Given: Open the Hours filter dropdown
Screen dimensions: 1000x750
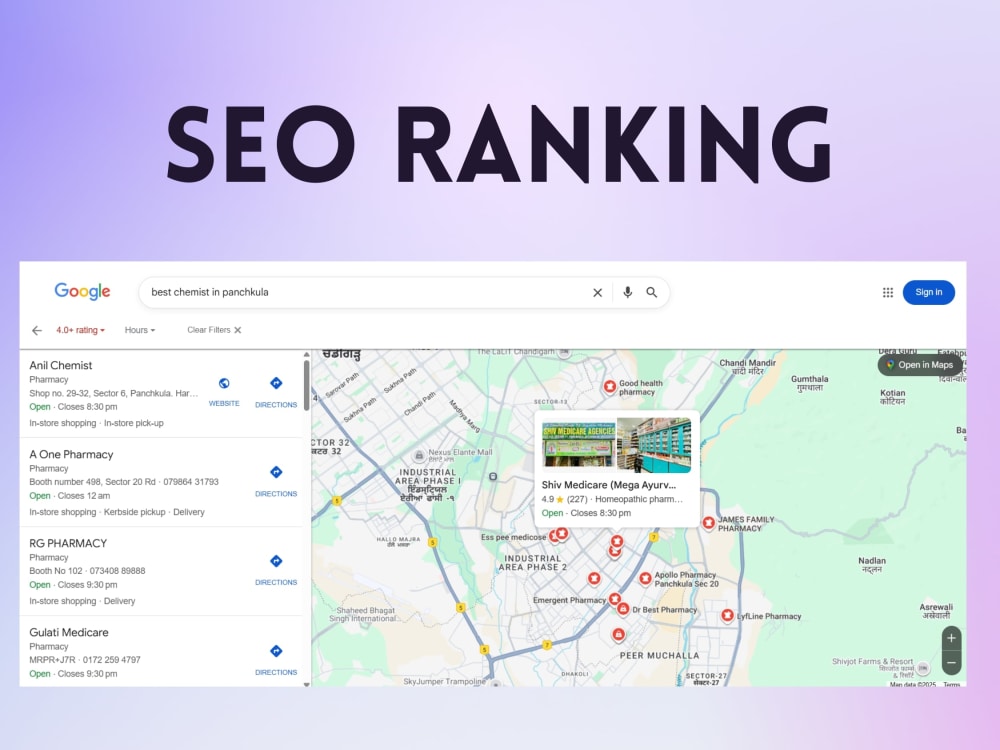Looking at the screenshot, I should coord(140,330).
